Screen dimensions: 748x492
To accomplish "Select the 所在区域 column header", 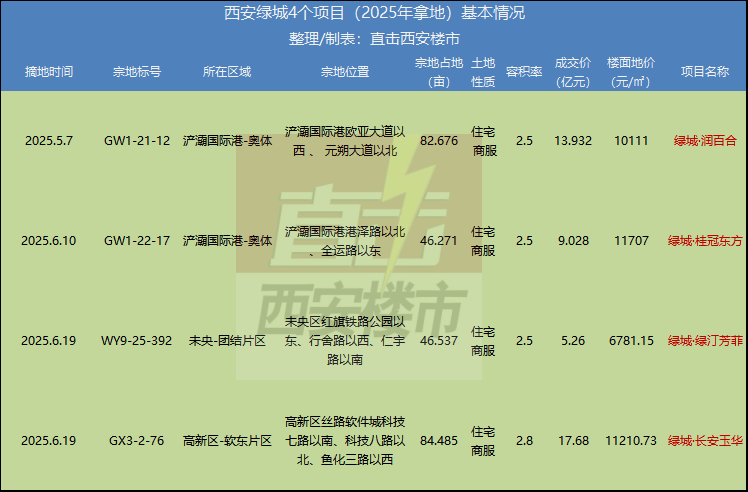I will point(227,72).
